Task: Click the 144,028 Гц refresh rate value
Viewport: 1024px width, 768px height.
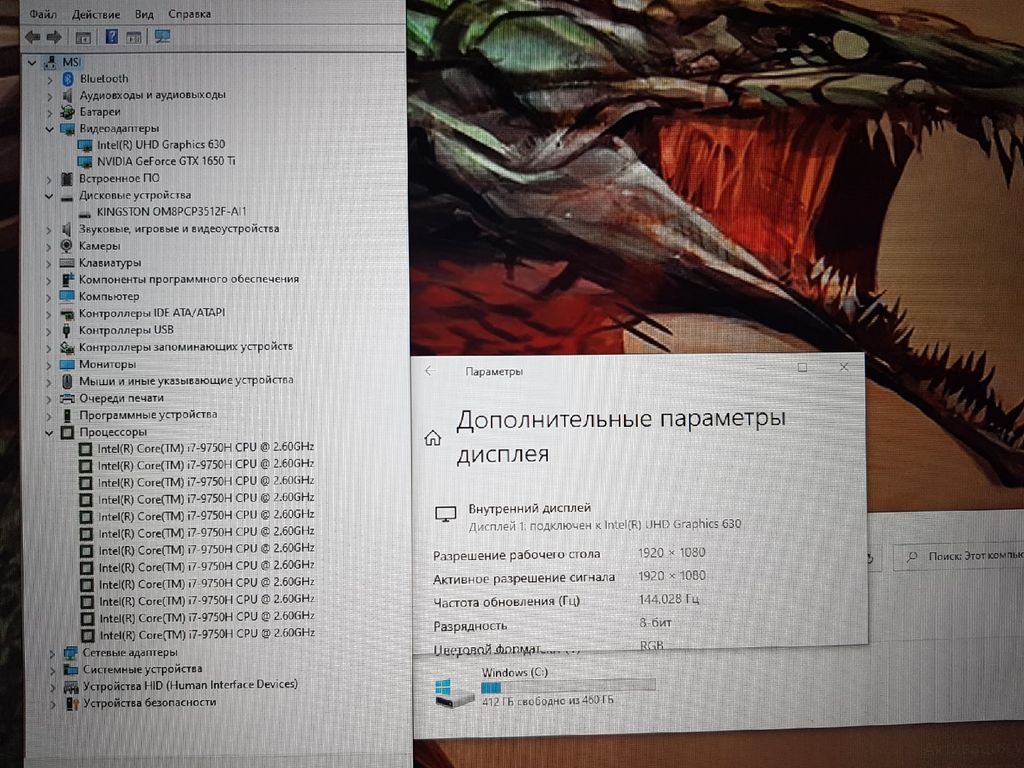Action: (669, 600)
